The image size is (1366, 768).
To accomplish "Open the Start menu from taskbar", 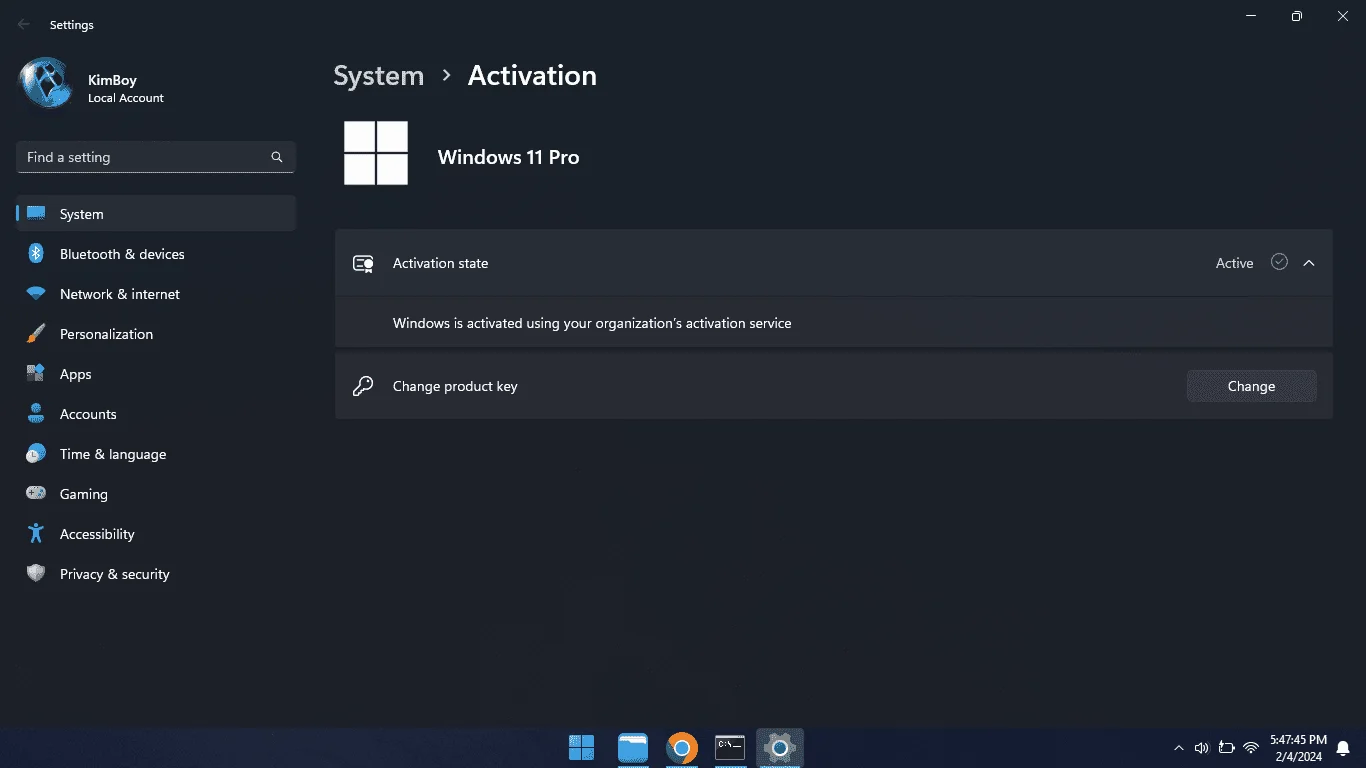I will point(581,747).
